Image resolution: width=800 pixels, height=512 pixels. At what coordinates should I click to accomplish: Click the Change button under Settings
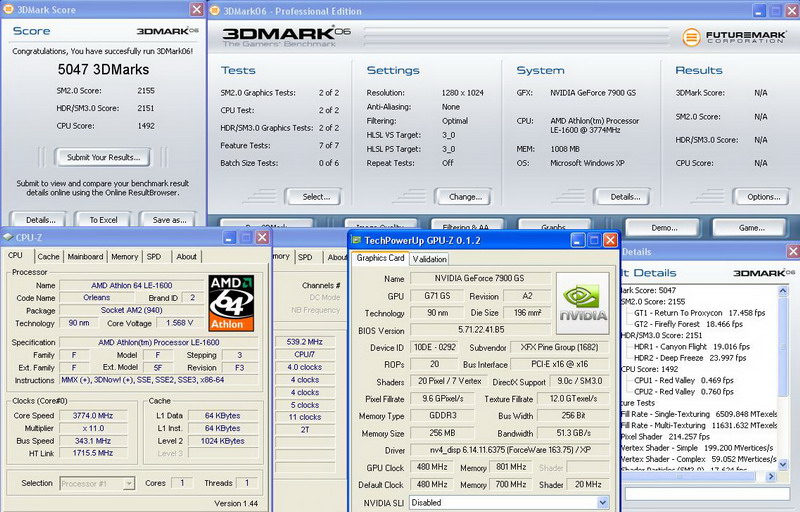465,196
